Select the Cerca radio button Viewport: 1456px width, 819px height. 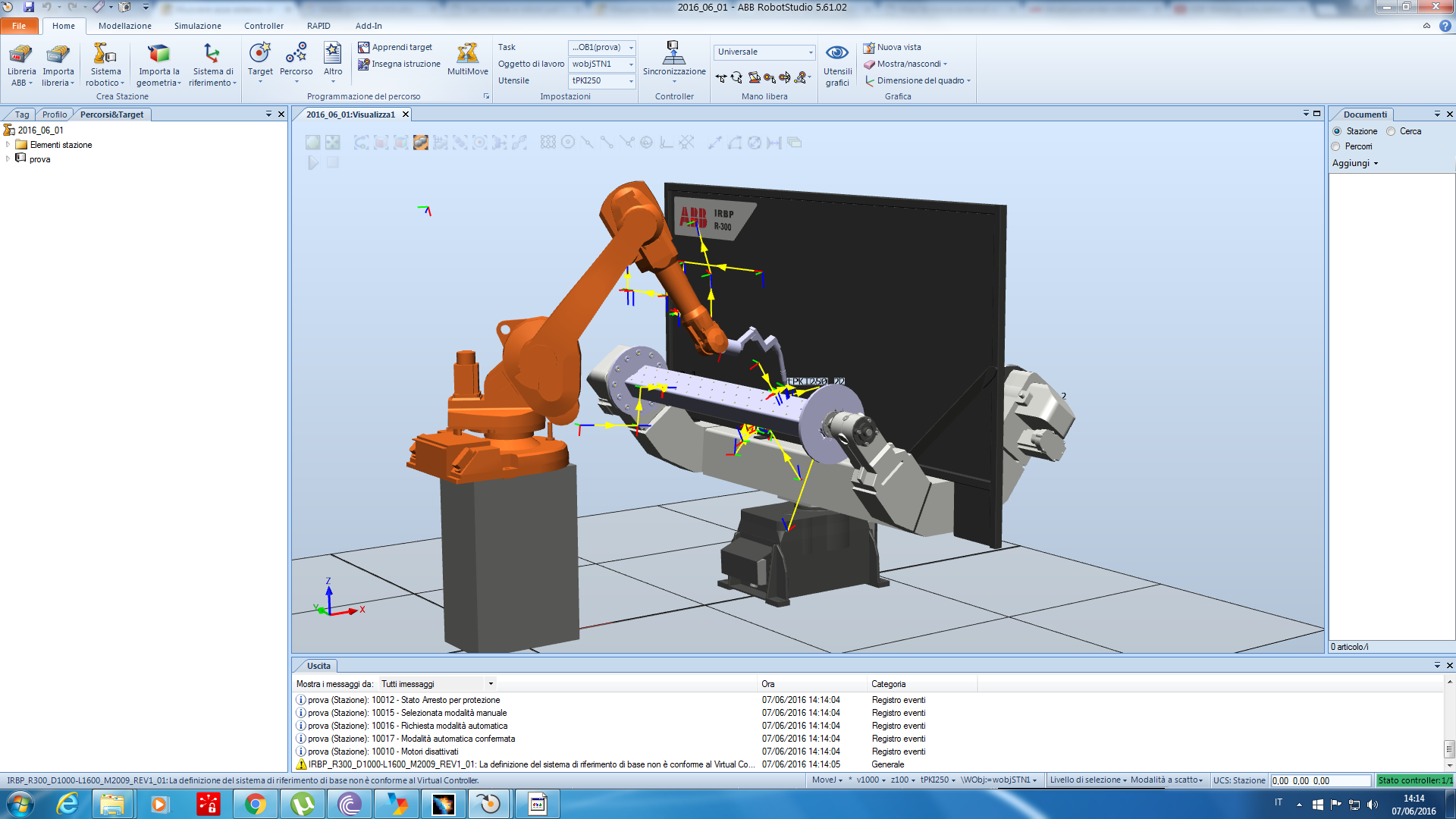coord(1391,131)
